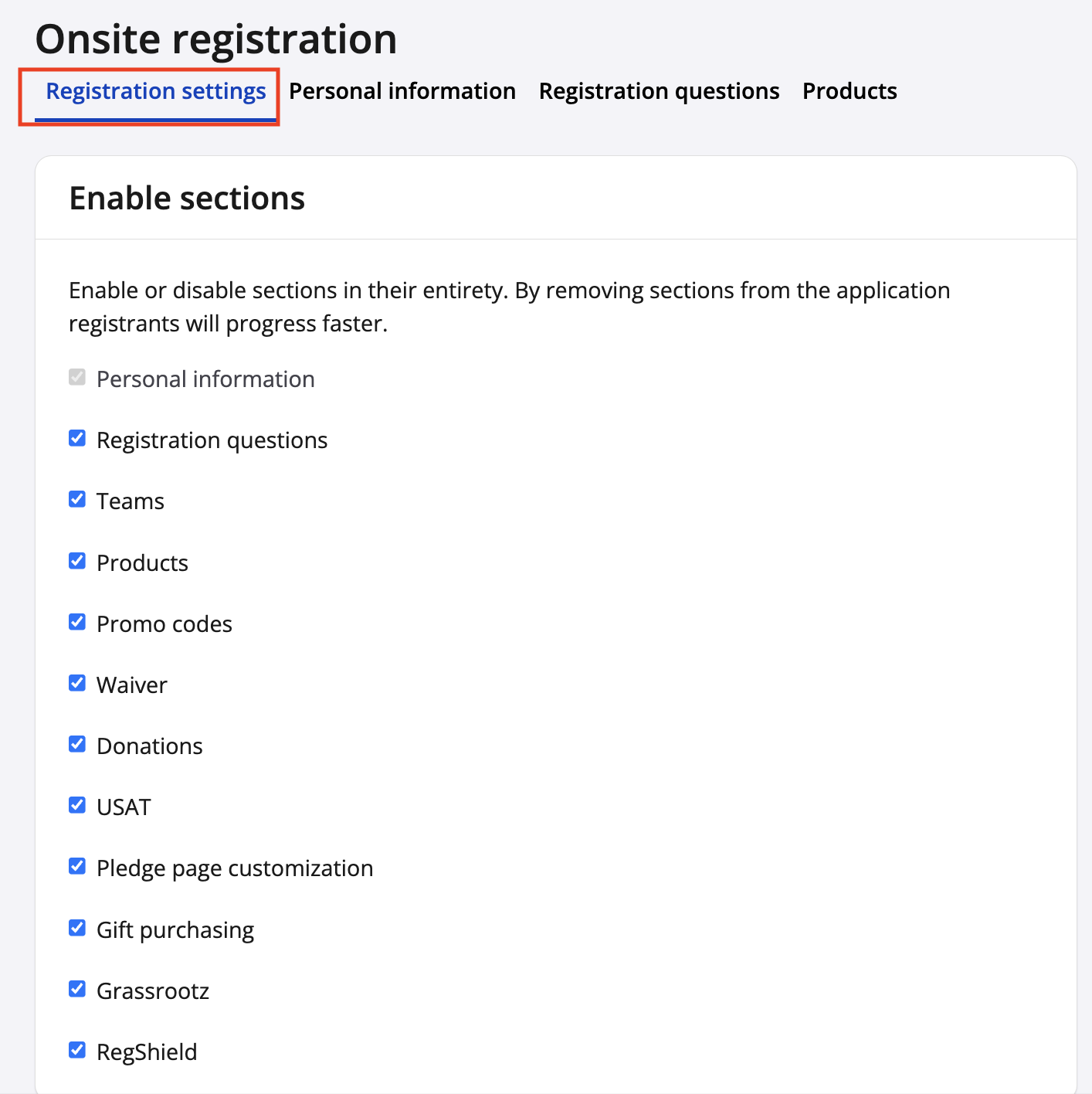The image size is (1092, 1094).
Task: Click the Onsite registration page title
Action: [216, 39]
